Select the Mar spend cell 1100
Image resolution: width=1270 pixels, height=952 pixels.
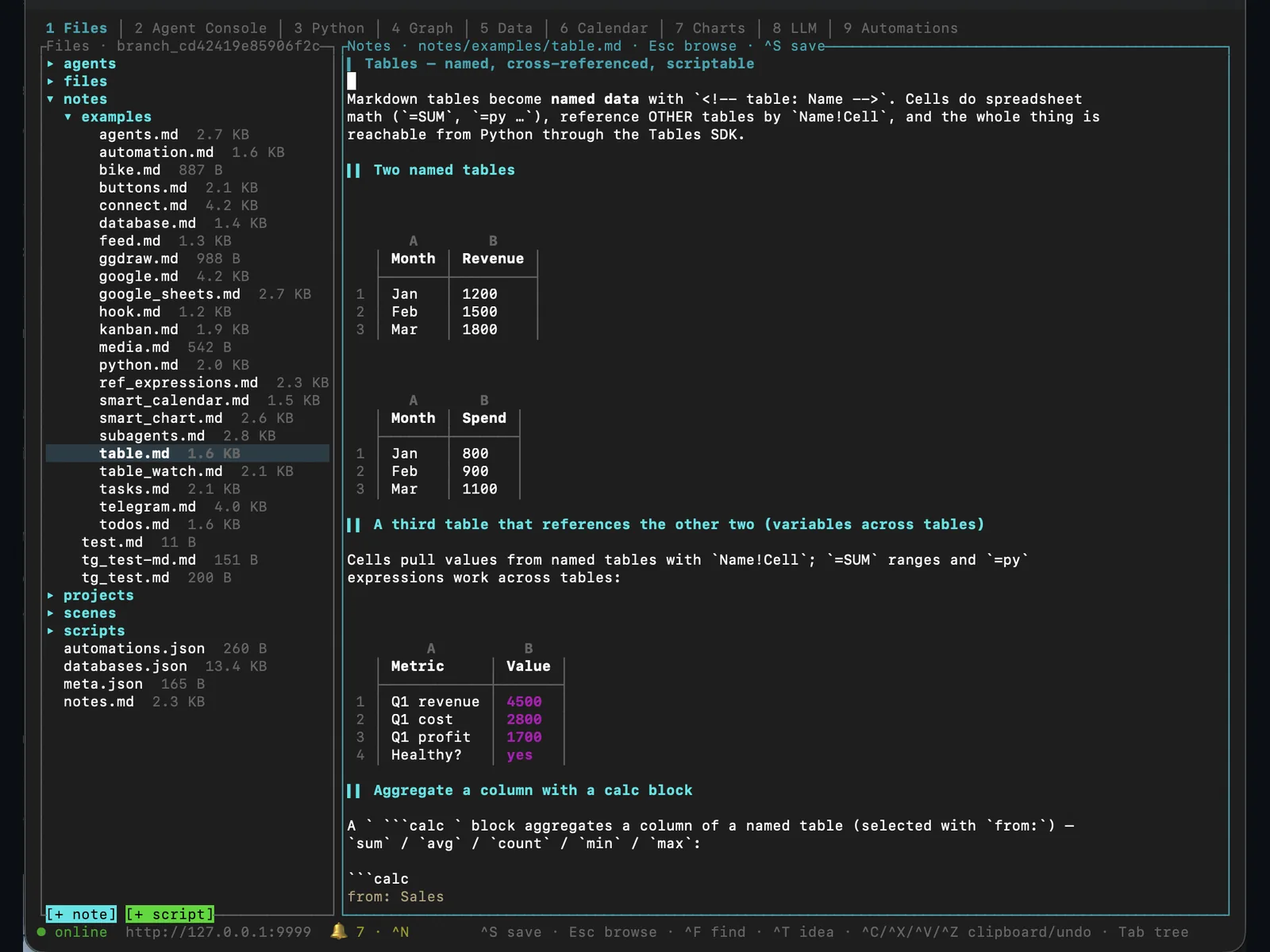[479, 489]
